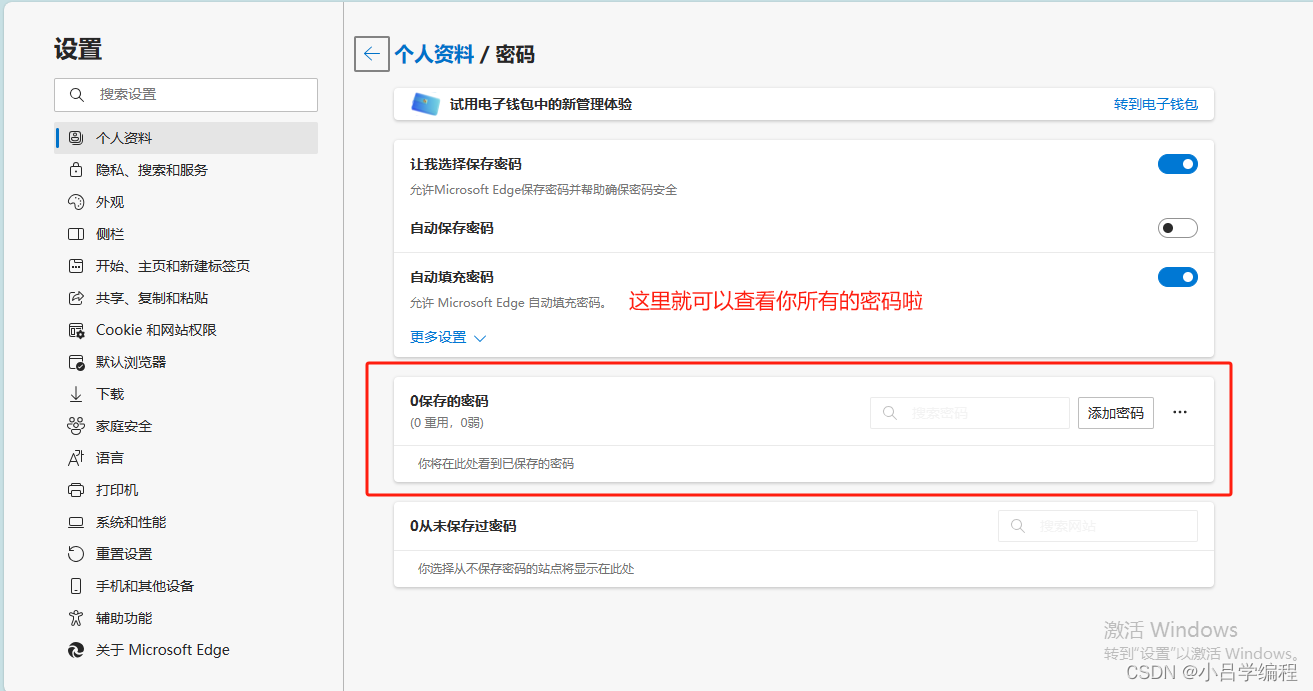Select 开始、主页和新建标签页 settings
Image resolution: width=1313 pixels, height=691 pixels.
click(187, 266)
